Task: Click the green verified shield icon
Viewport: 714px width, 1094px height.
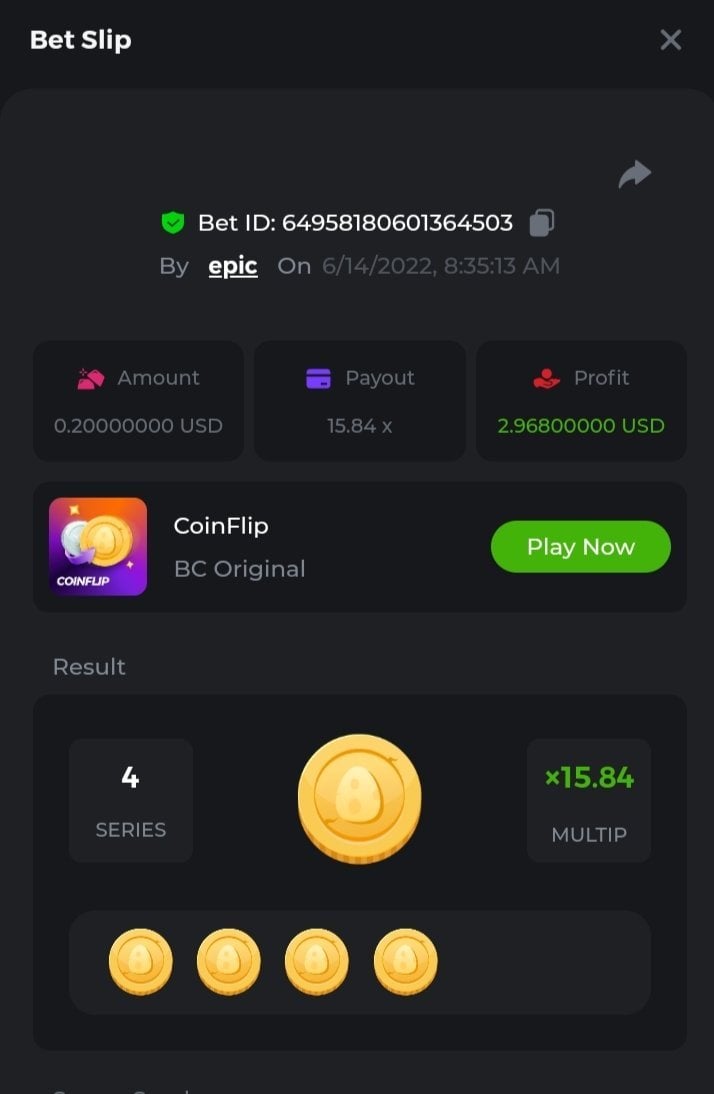Action: click(173, 222)
